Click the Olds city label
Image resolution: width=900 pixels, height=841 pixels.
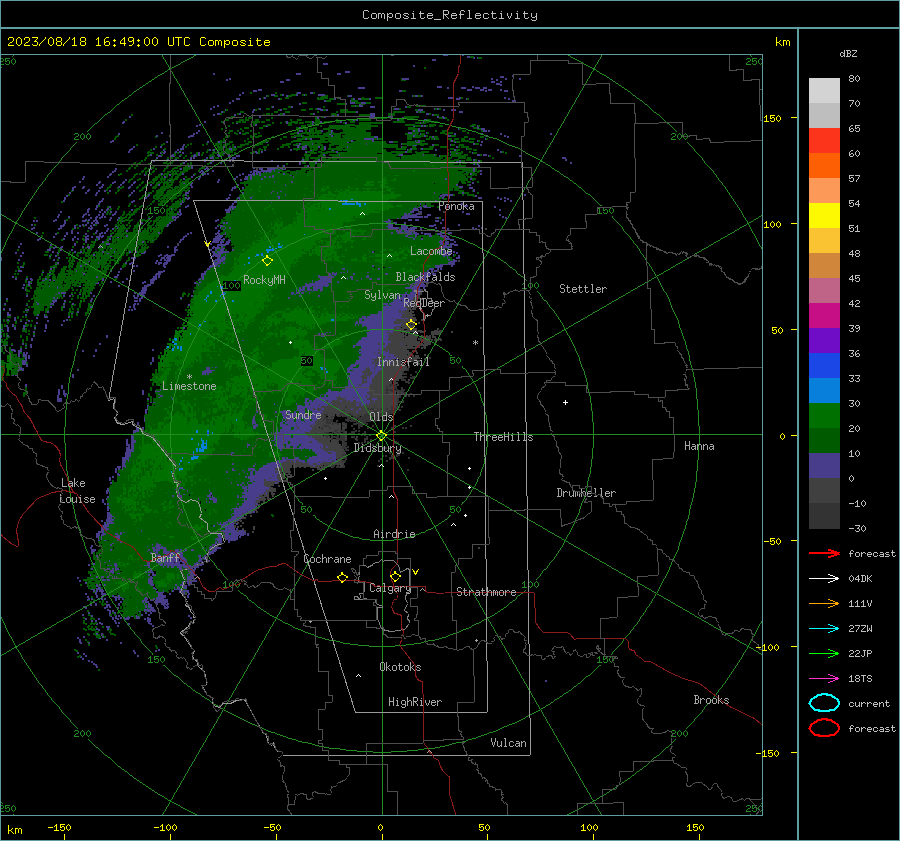click(x=381, y=417)
